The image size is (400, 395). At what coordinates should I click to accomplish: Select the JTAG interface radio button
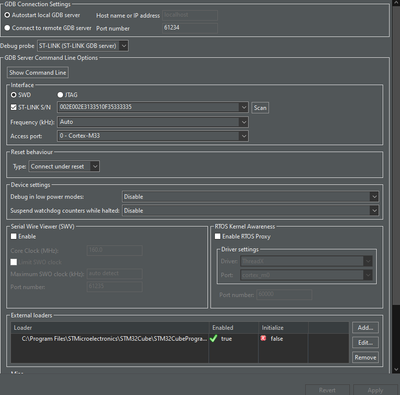click(60, 95)
